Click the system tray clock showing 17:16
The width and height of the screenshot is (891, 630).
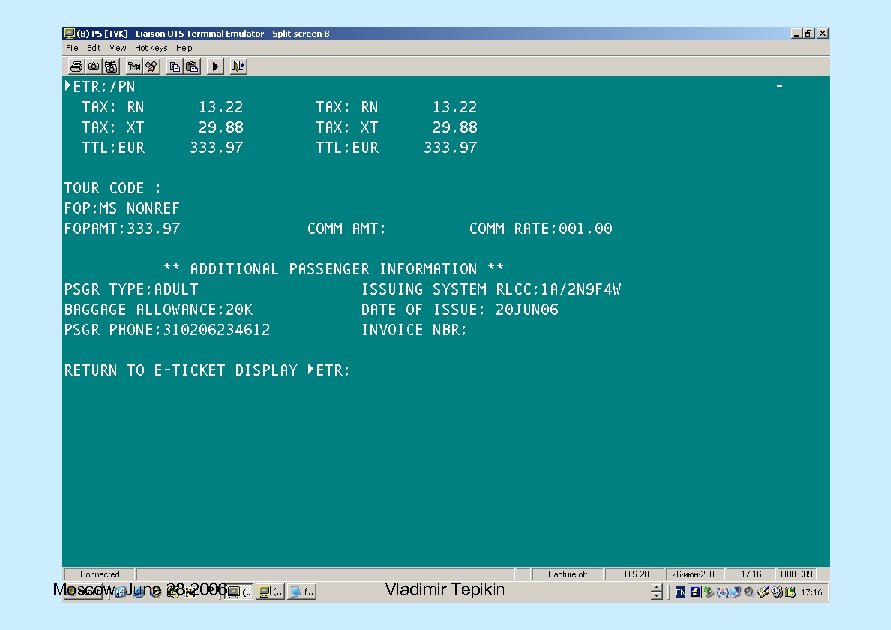812,593
